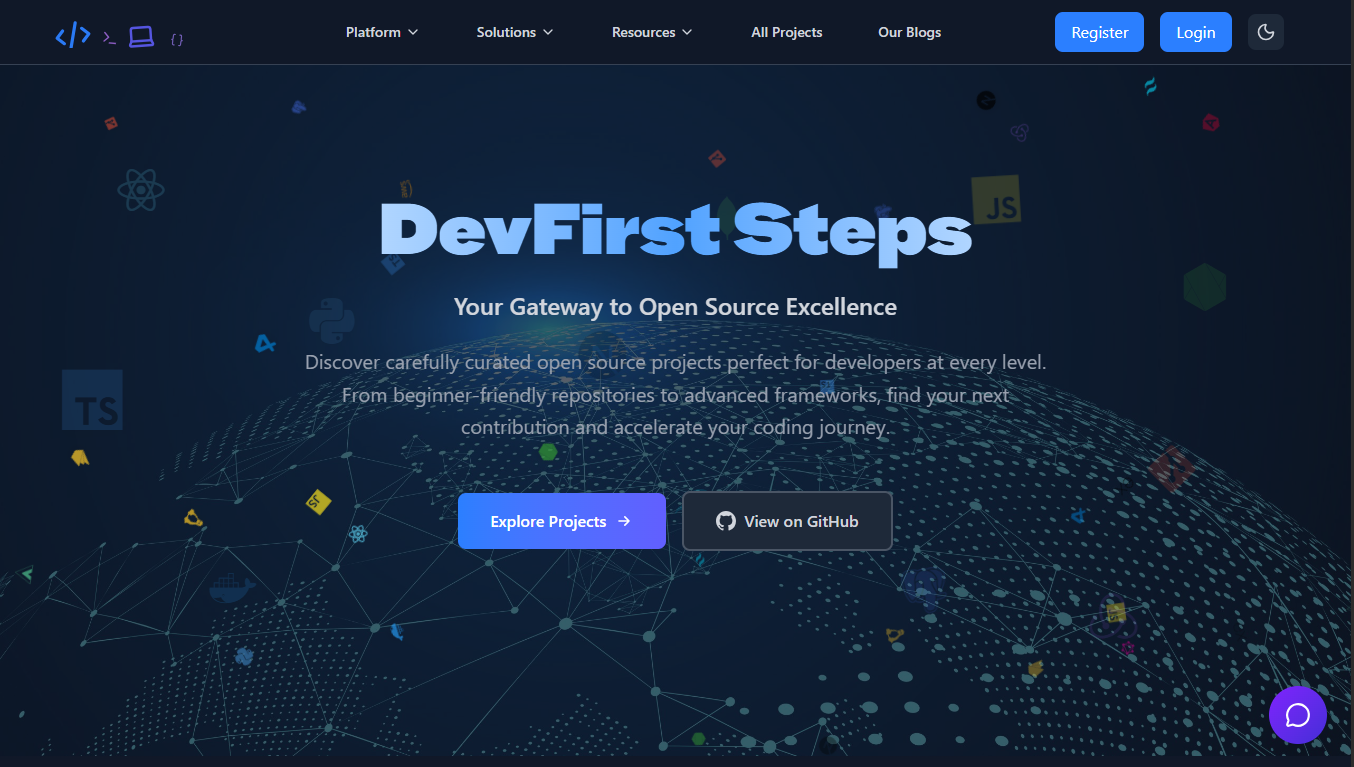Image resolution: width=1354 pixels, height=767 pixels.
Task: Click the Register button
Action: (x=1098, y=31)
